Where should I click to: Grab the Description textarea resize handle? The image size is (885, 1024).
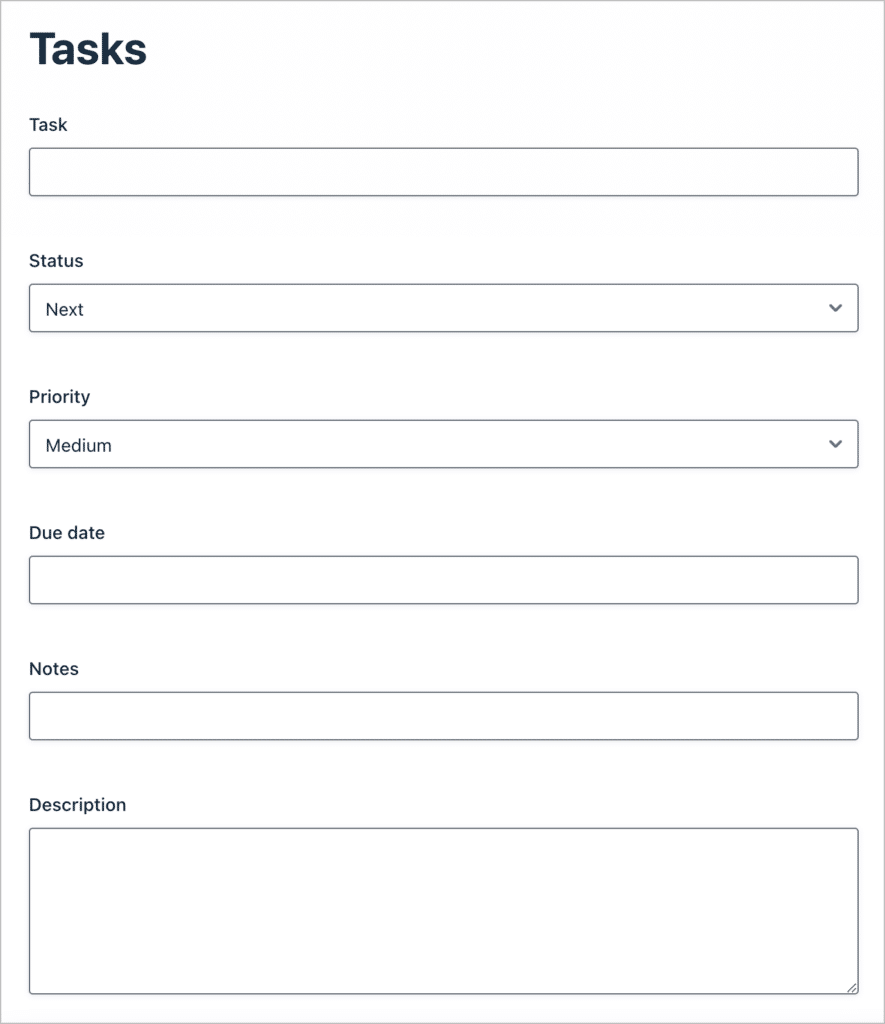point(852,987)
